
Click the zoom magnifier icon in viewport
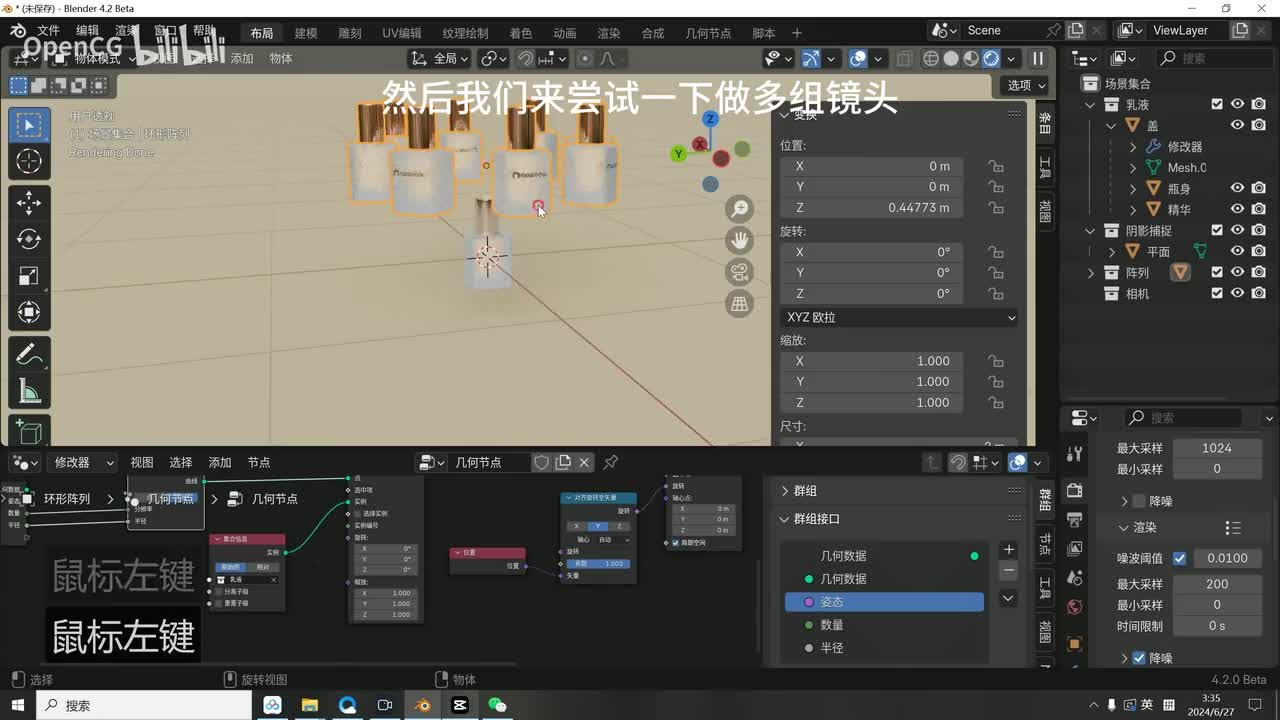[740, 208]
